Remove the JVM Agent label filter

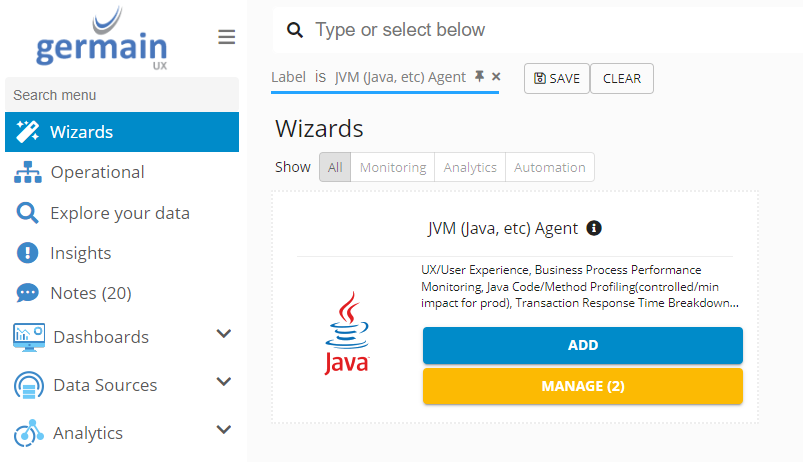coord(496,77)
